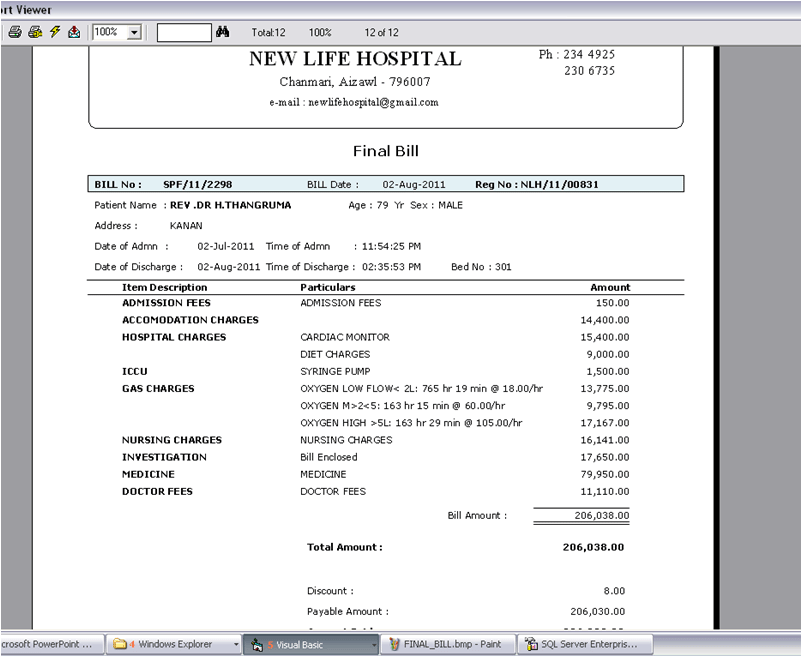Click the '12 of 12' page indicator

click(381, 33)
